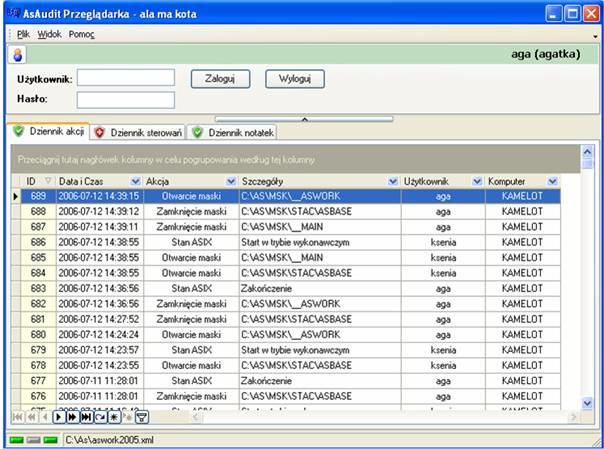Screen dimensions: 604x449
Task: Click ksenia user cell in row 678
Action: [x=443, y=365]
